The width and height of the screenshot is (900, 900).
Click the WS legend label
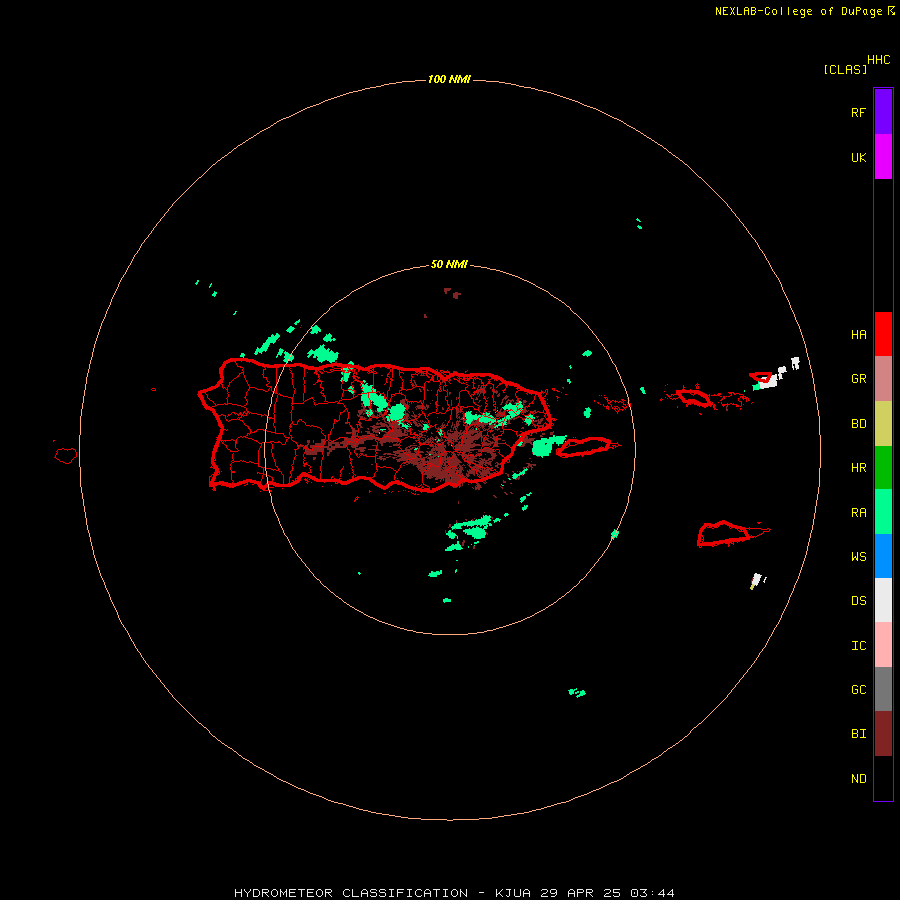[x=858, y=557]
